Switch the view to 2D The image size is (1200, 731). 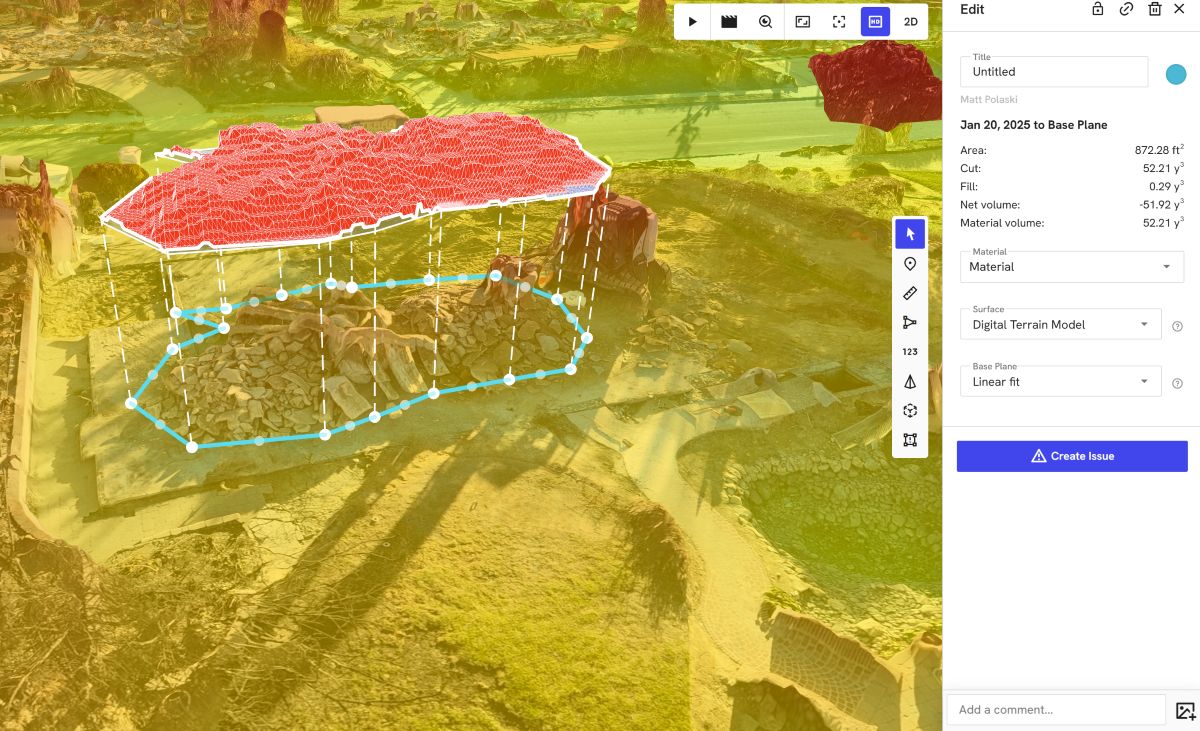910,21
